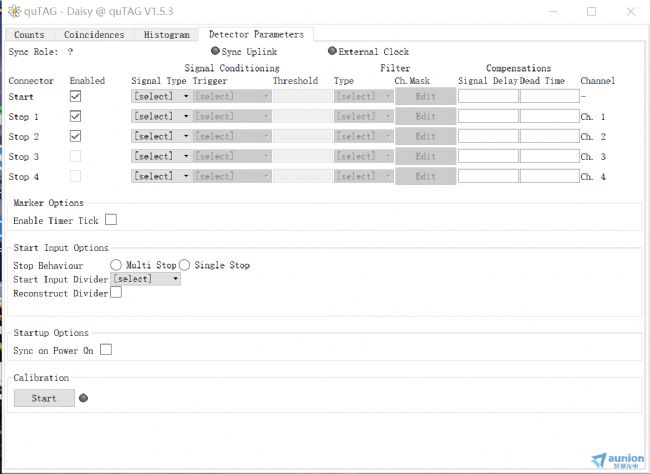Click the Calibration status LED indicator
The image size is (650, 474).
[x=84, y=398]
